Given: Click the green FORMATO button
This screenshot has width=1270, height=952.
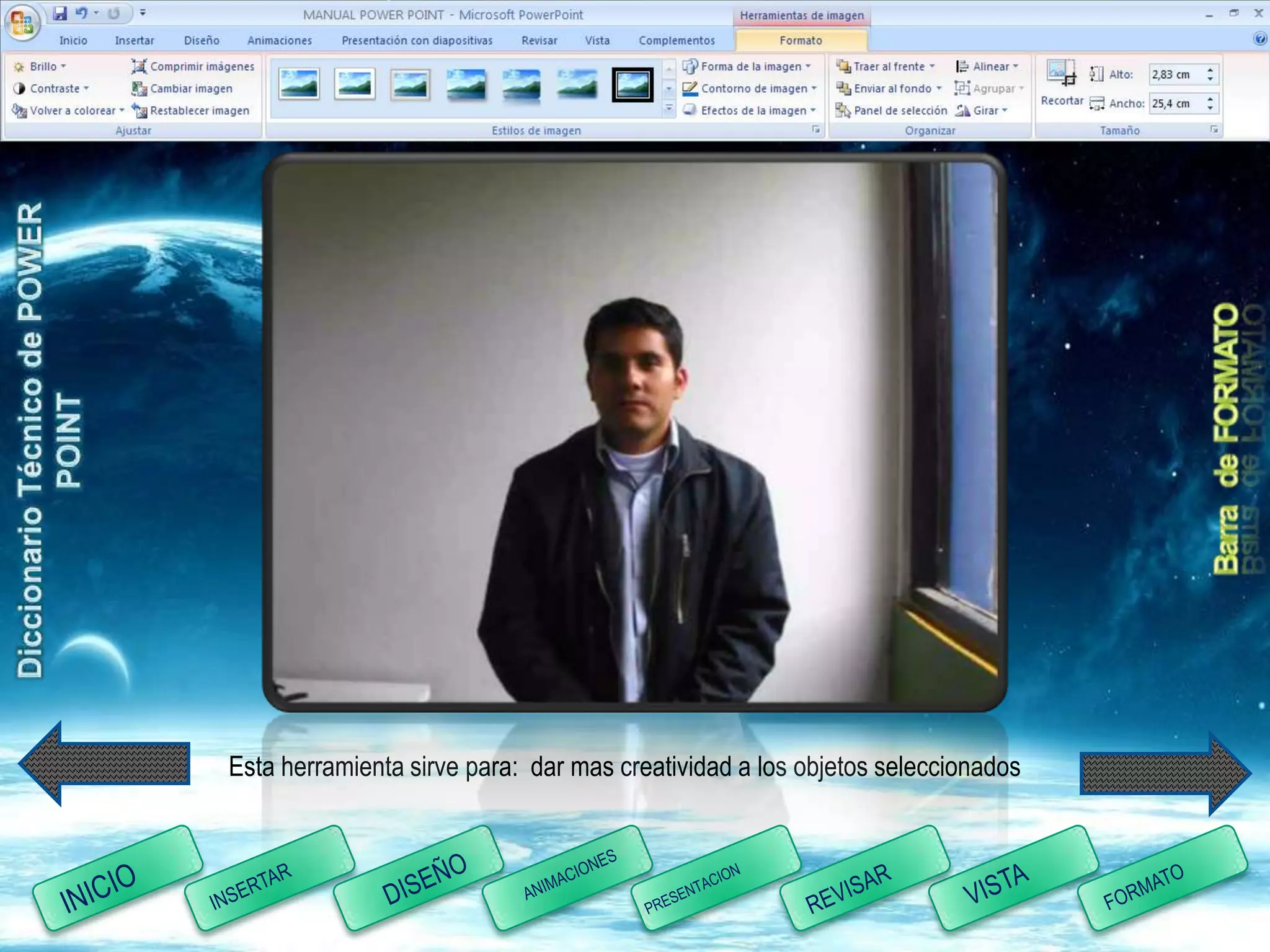Looking at the screenshot, I should [1162, 878].
